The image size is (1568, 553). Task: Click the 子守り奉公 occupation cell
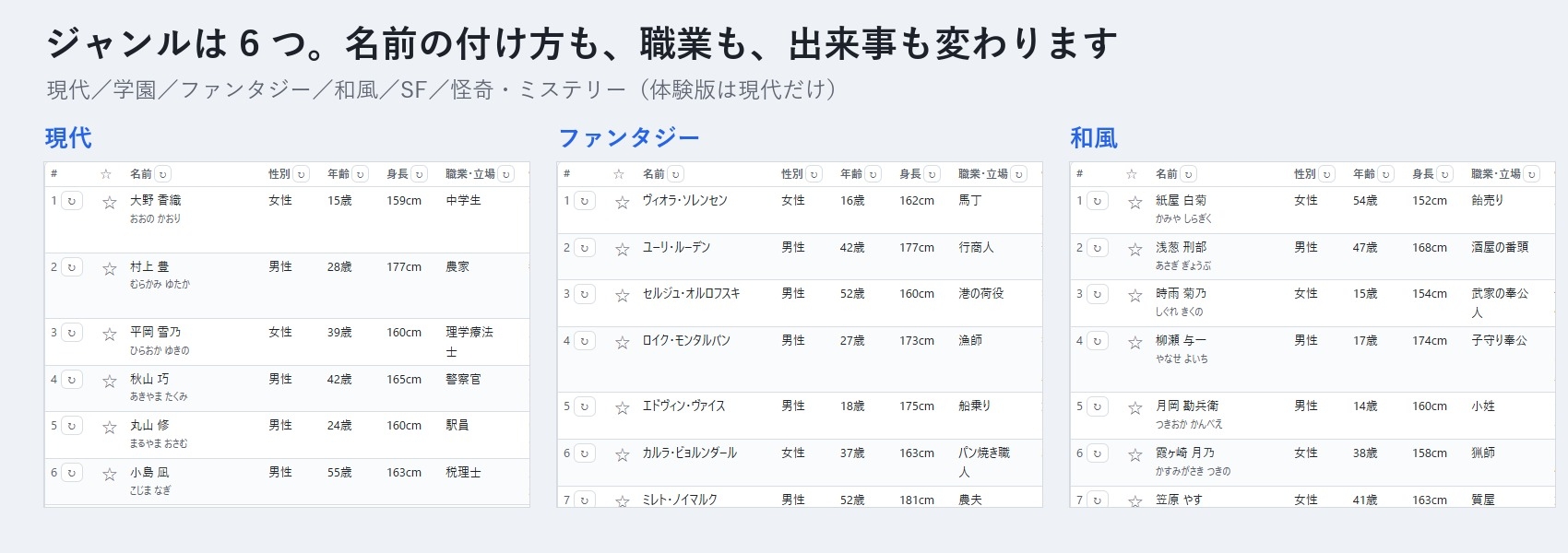tap(1500, 340)
